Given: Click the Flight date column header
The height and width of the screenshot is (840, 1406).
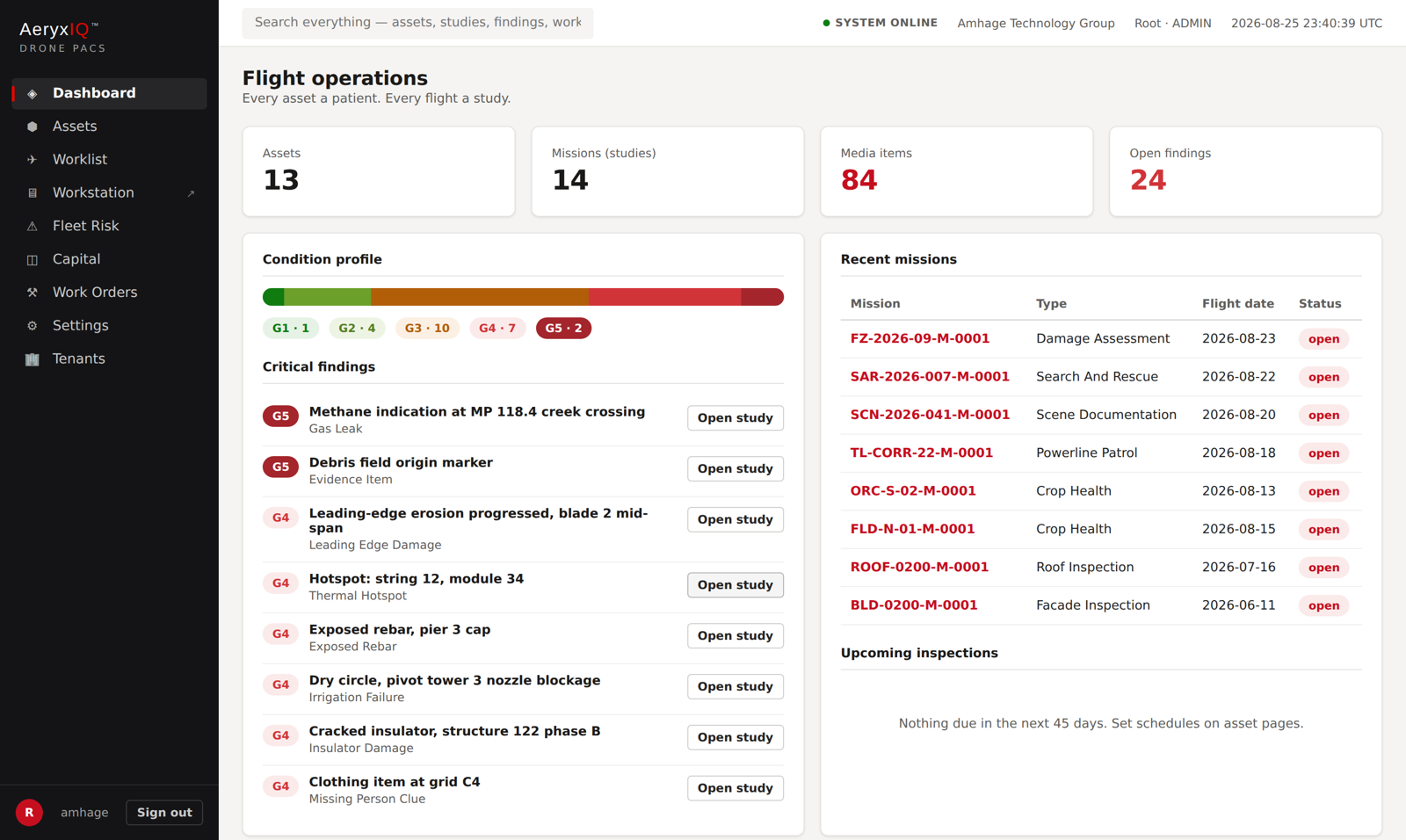Looking at the screenshot, I should coord(1237,304).
